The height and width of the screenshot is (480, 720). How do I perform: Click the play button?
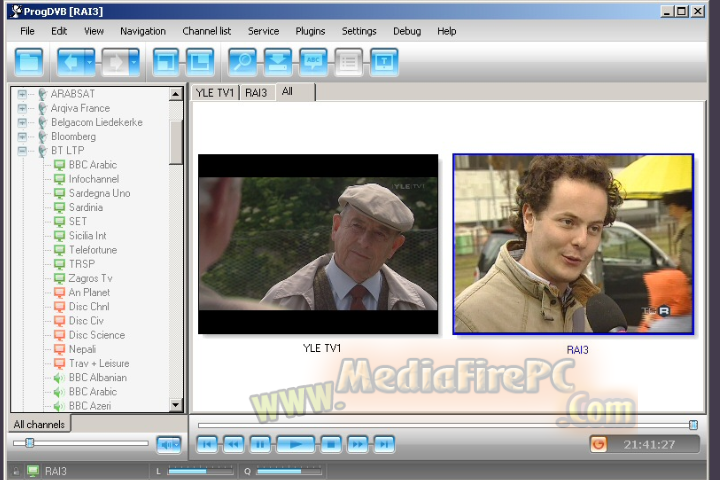[x=296, y=444]
